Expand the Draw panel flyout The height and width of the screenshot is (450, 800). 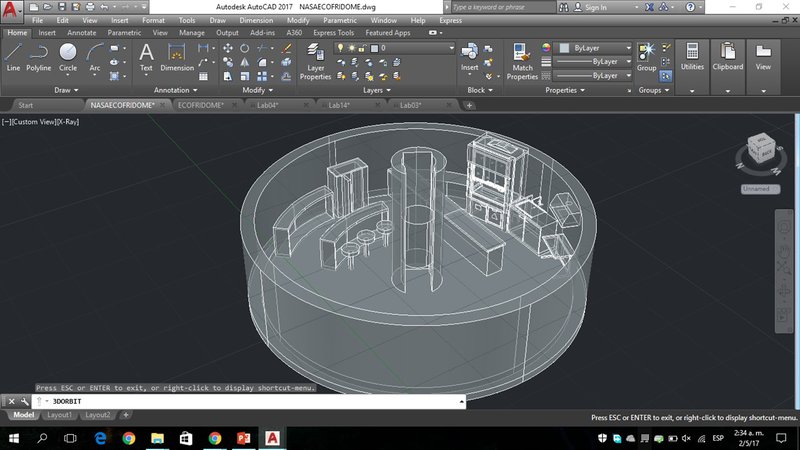66,90
